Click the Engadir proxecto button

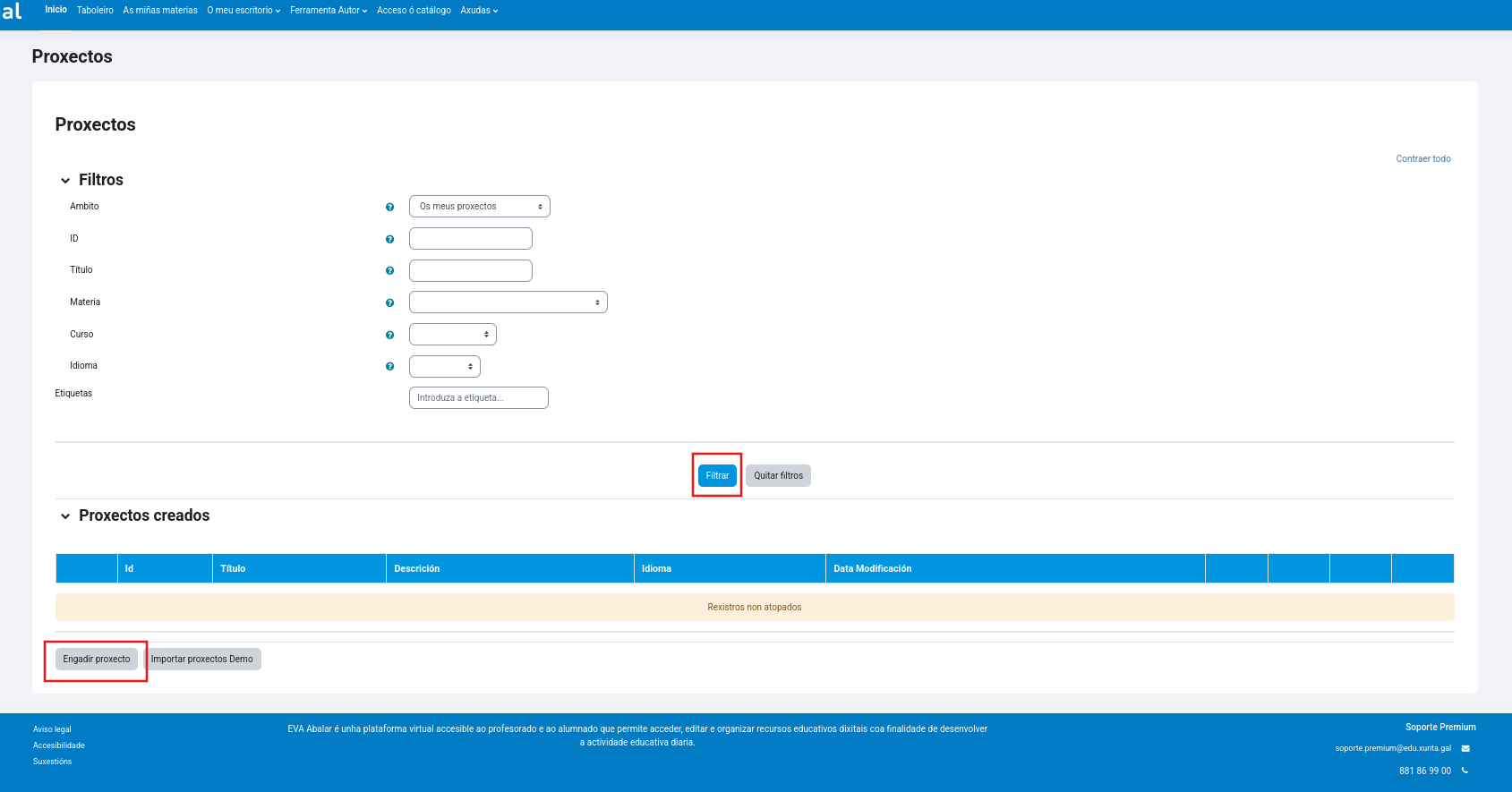[97, 660]
